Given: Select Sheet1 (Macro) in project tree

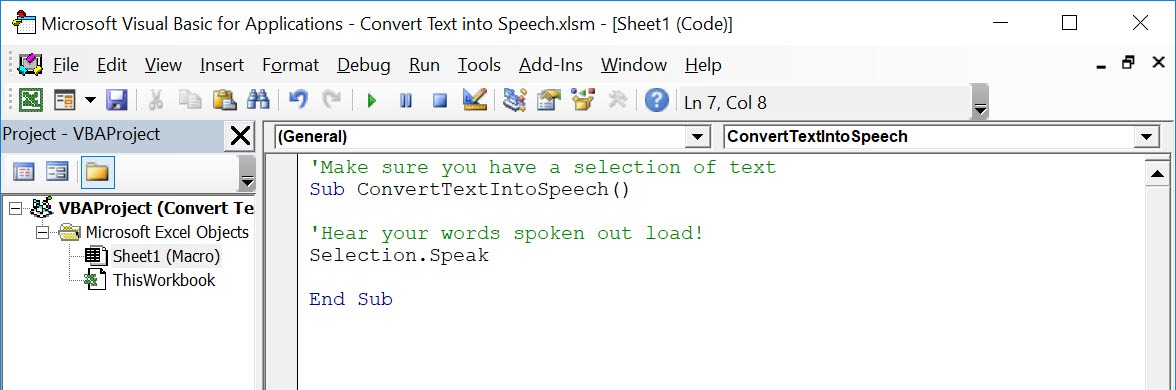Looking at the screenshot, I should [166, 256].
